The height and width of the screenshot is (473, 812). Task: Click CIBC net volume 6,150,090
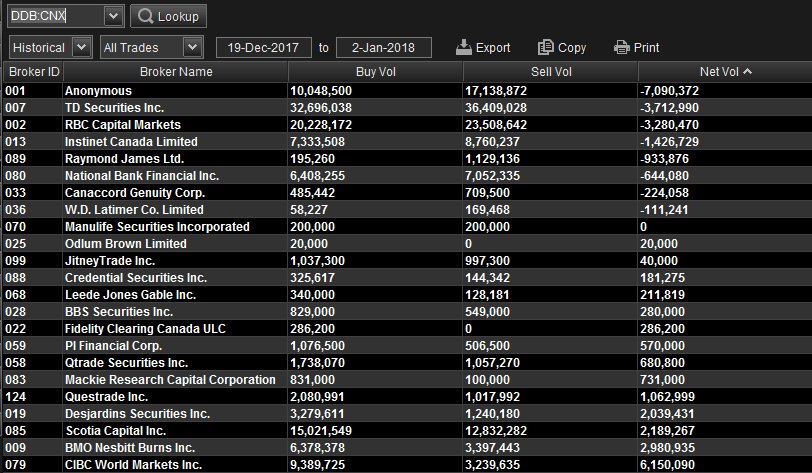pyautogui.click(x=667, y=465)
